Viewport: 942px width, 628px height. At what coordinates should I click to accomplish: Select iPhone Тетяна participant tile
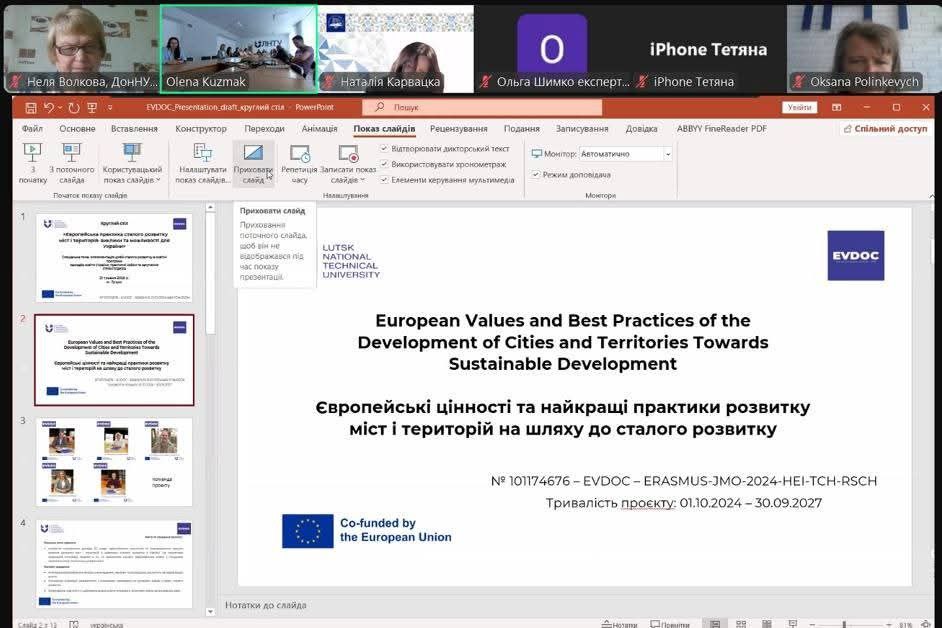(708, 49)
